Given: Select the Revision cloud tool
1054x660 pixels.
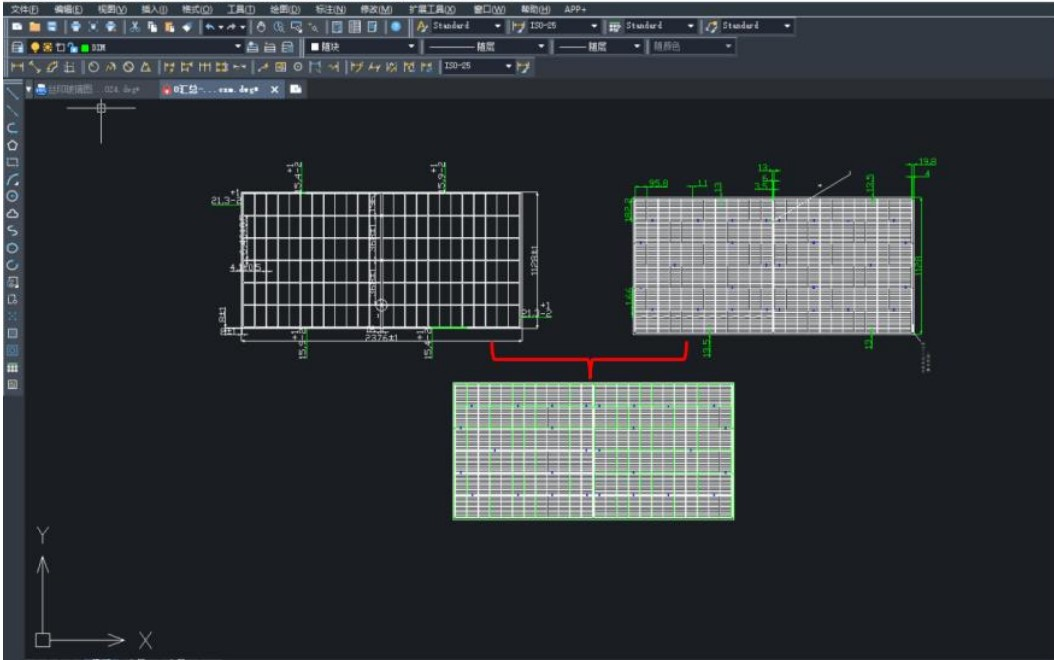Looking at the screenshot, I should click(x=12, y=213).
